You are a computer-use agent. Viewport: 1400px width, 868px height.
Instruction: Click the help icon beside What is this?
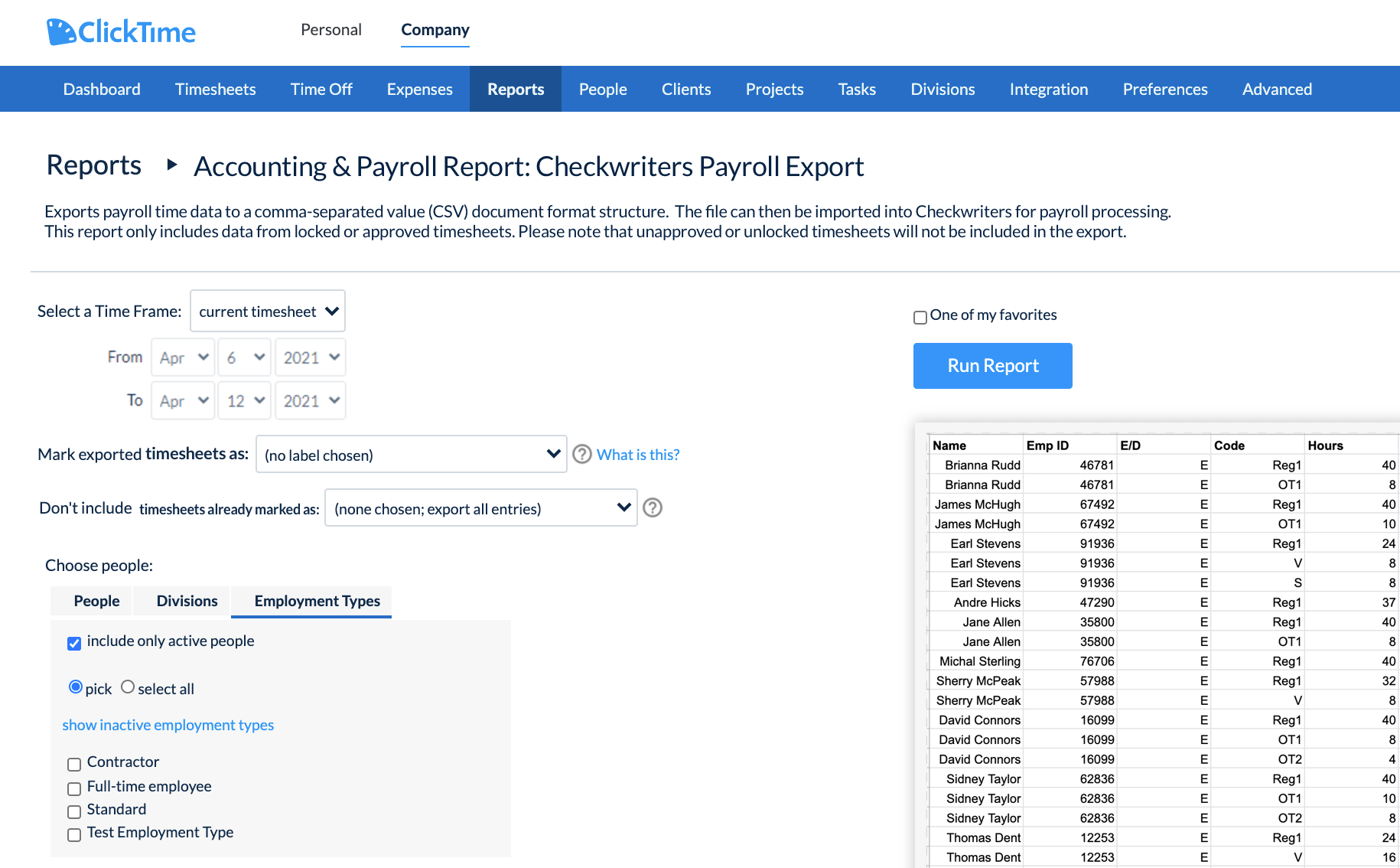[x=582, y=454]
